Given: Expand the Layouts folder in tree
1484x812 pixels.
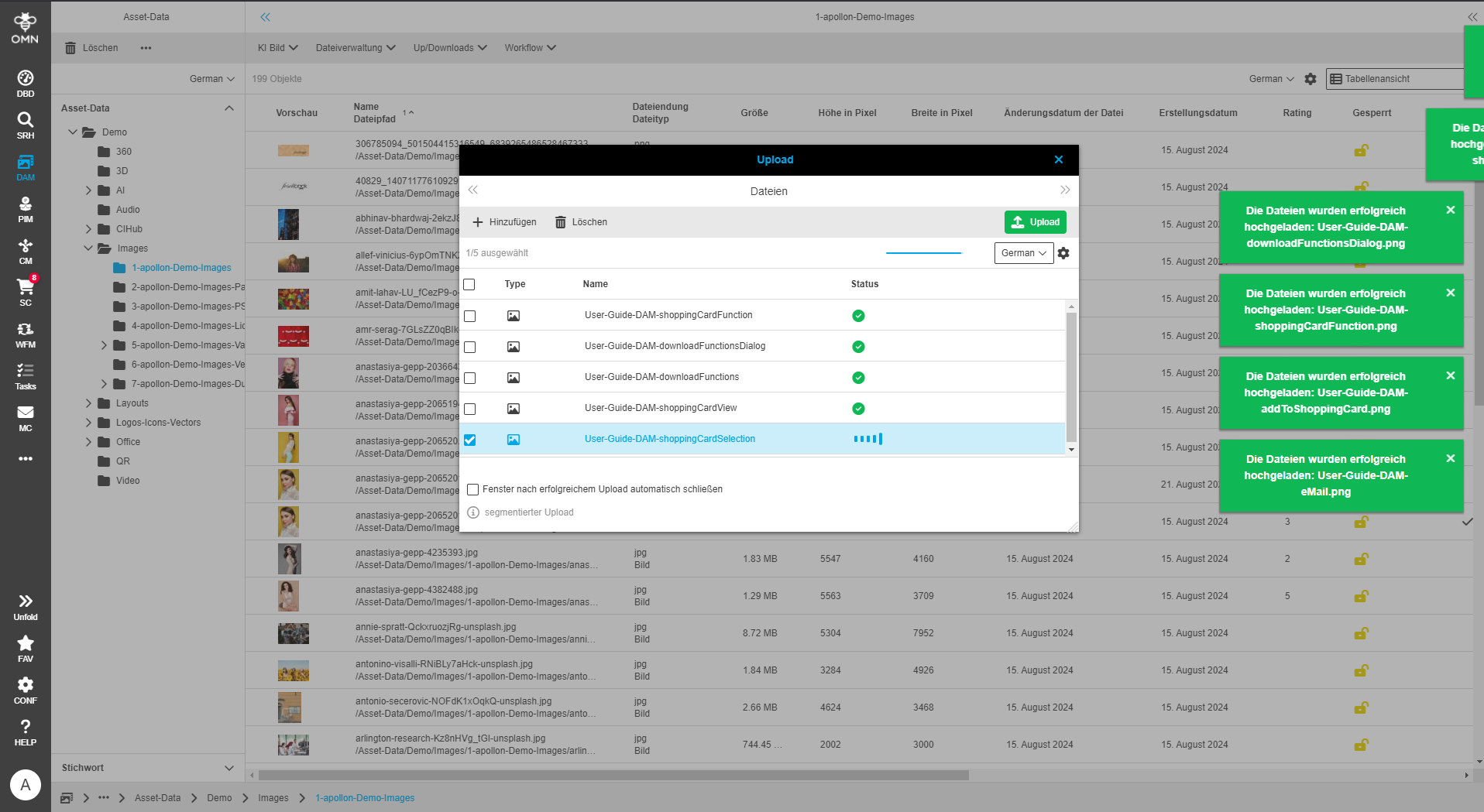Looking at the screenshot, I should (88, 403).
